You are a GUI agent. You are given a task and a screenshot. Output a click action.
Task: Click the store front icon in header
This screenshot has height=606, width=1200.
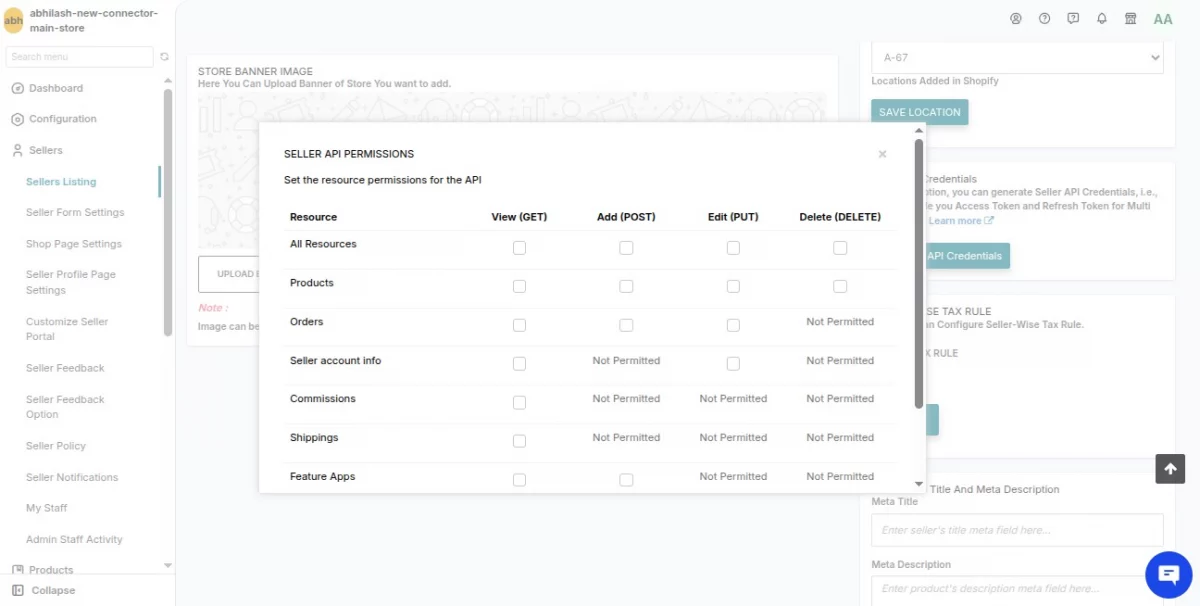(x=1131, y=19)
